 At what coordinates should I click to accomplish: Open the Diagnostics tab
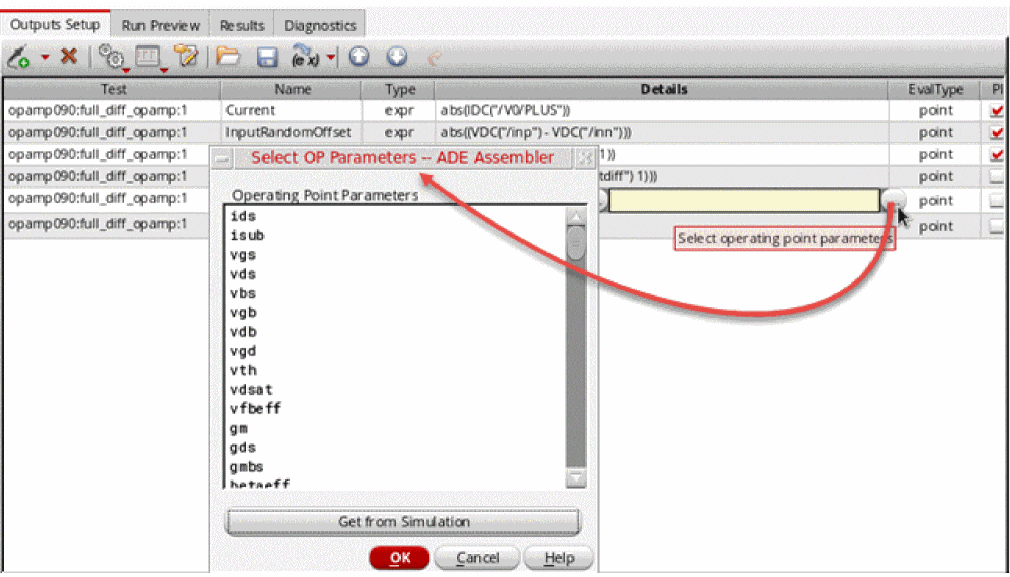[x=320, y=26]
